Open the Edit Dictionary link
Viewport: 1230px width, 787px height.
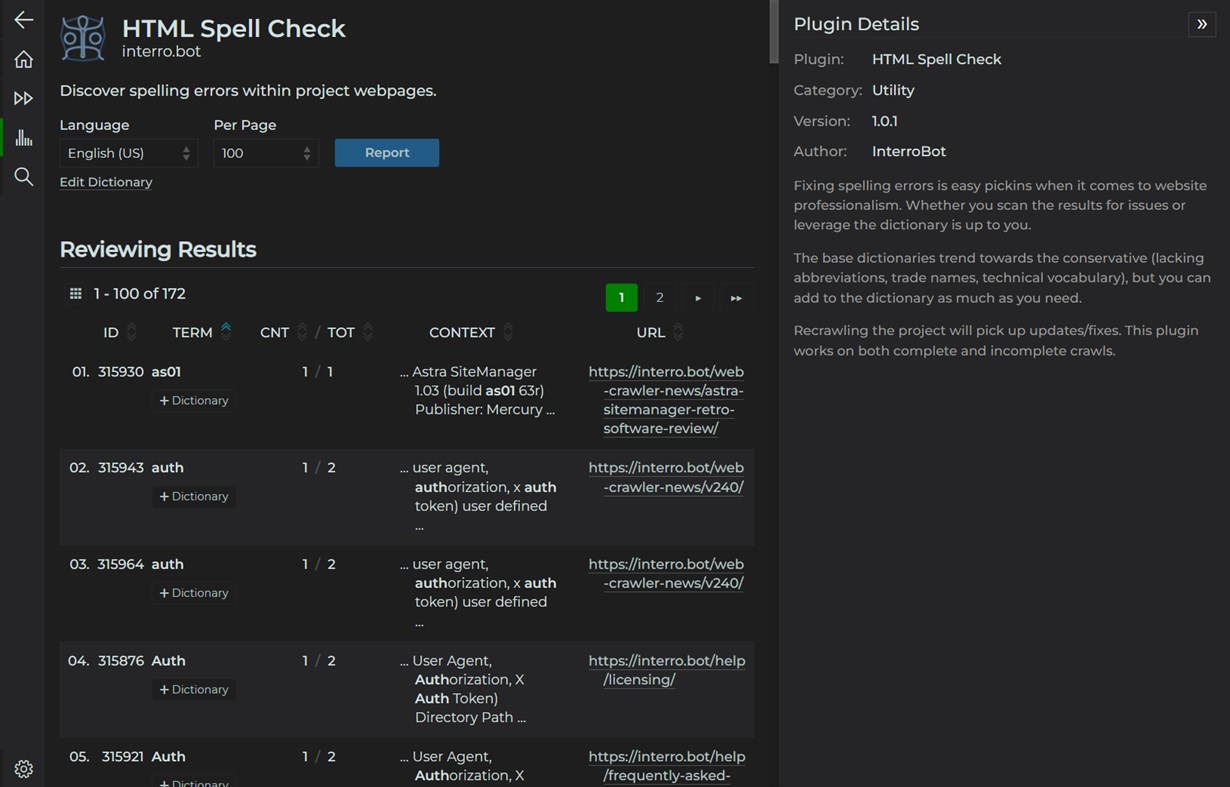pos(106,182)
